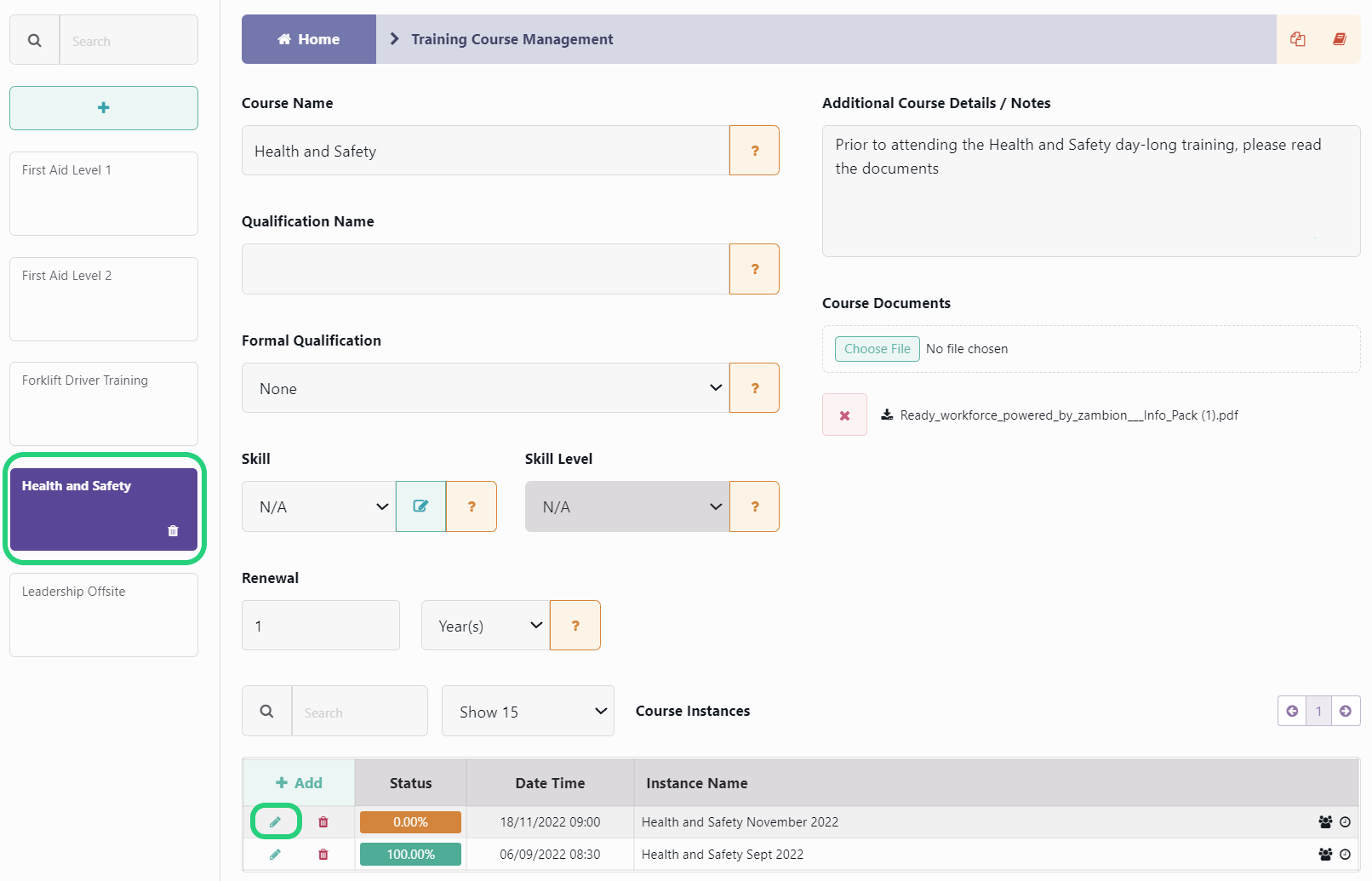Select First Aid Level 1 course

(104, 193)
